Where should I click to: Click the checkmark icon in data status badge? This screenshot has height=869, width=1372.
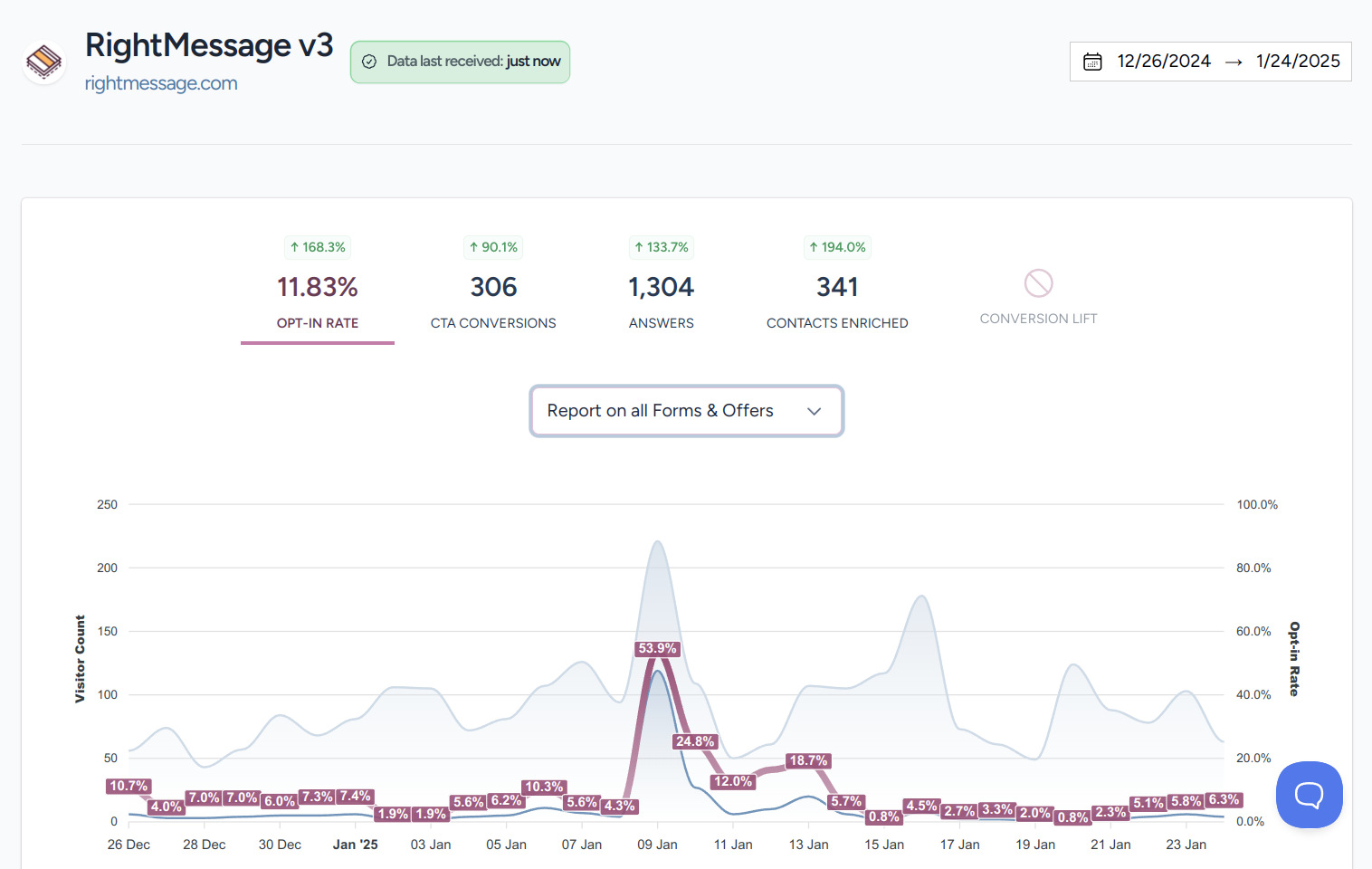tap(369, 62)
